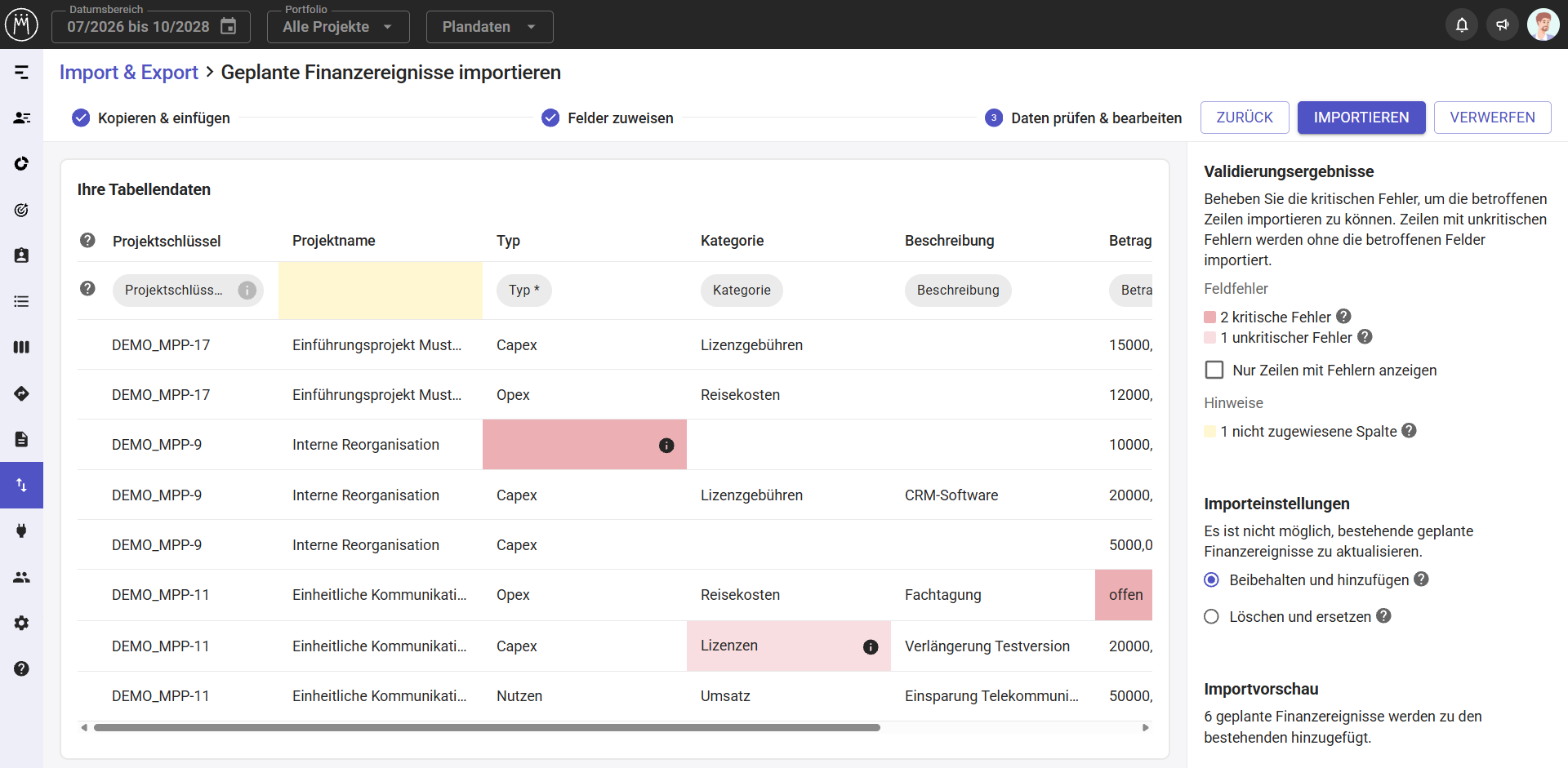
Task: Open the list view sidebar icon
Action: point(21,301)
